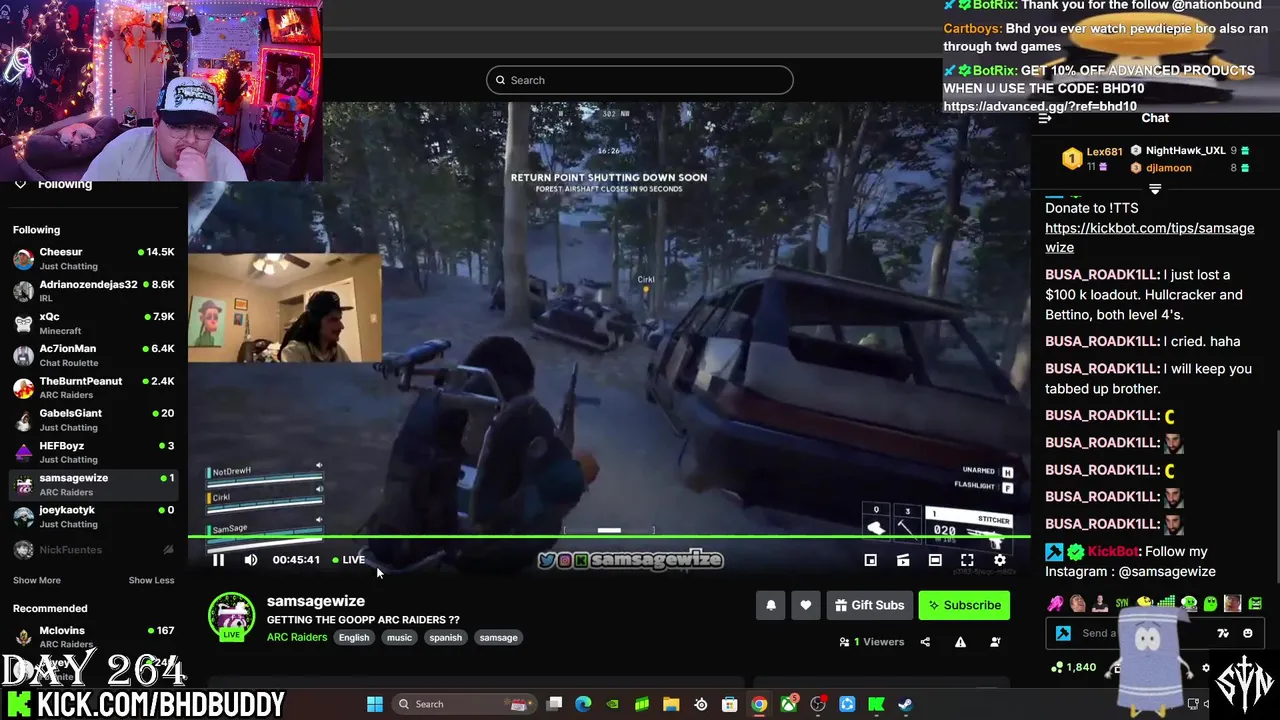
Task: Share the stream via share icon
Action: point(925,642)
